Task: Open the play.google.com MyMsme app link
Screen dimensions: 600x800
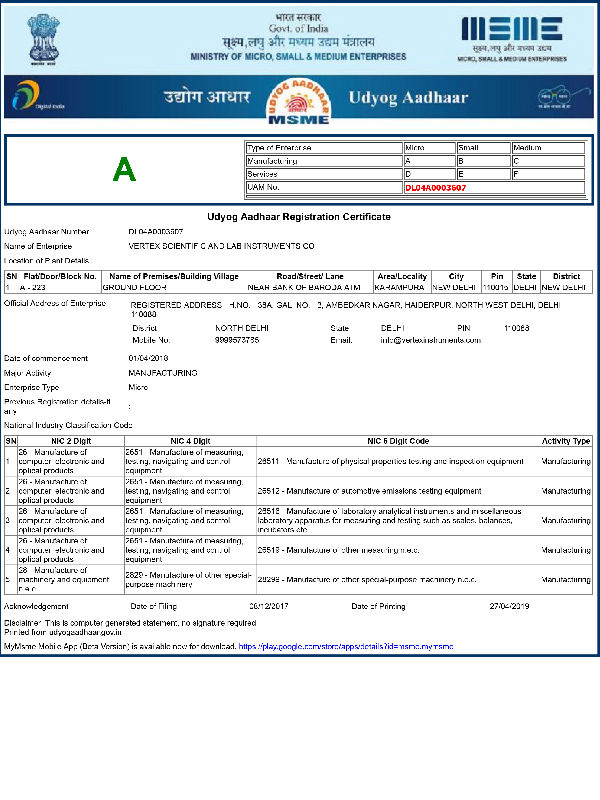Action: [346, 646]
